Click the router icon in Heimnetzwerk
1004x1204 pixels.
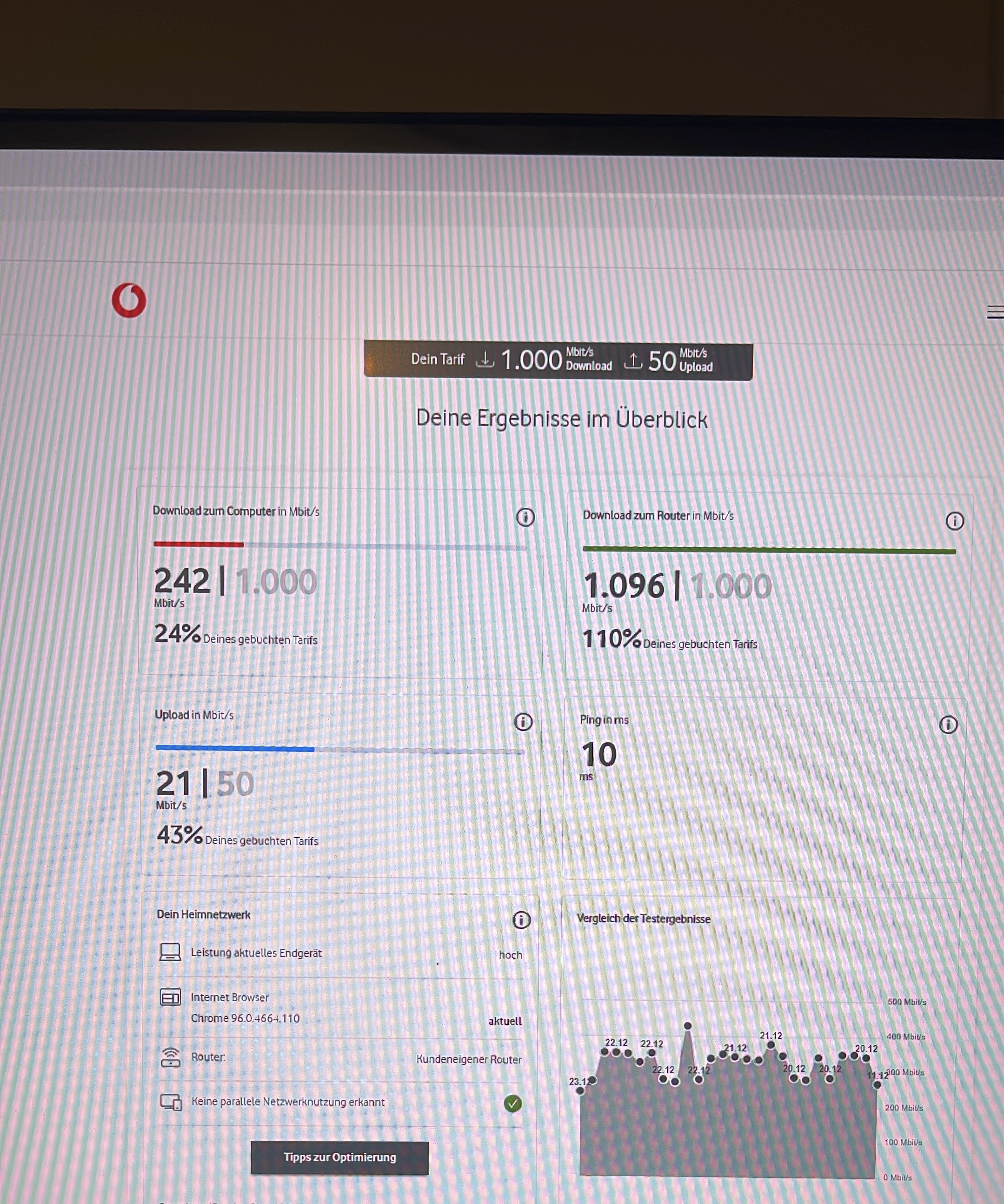[x=170, y=1057]
